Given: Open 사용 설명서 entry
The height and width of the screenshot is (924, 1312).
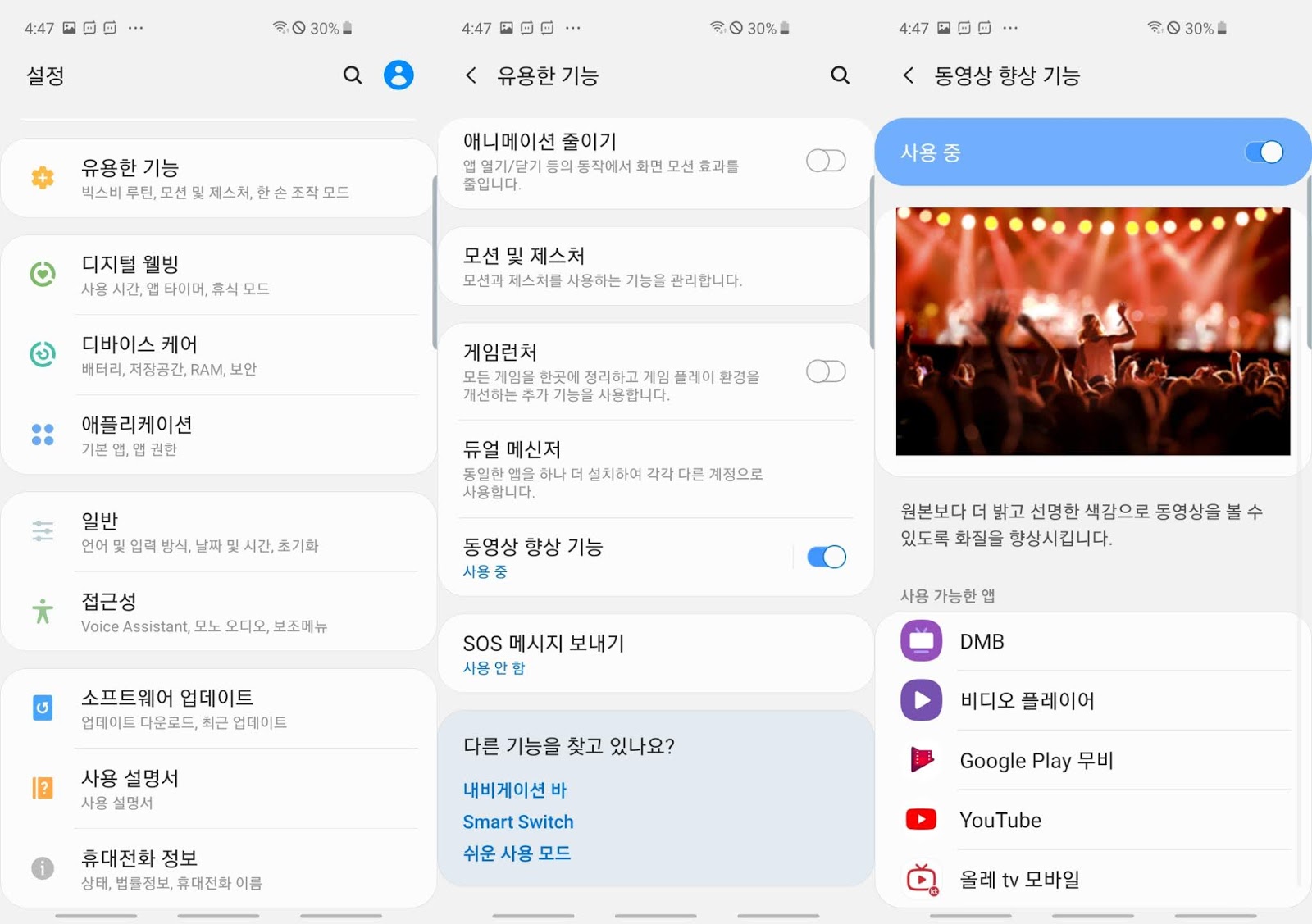Looking at the screenshot, I should coord(218,789).
